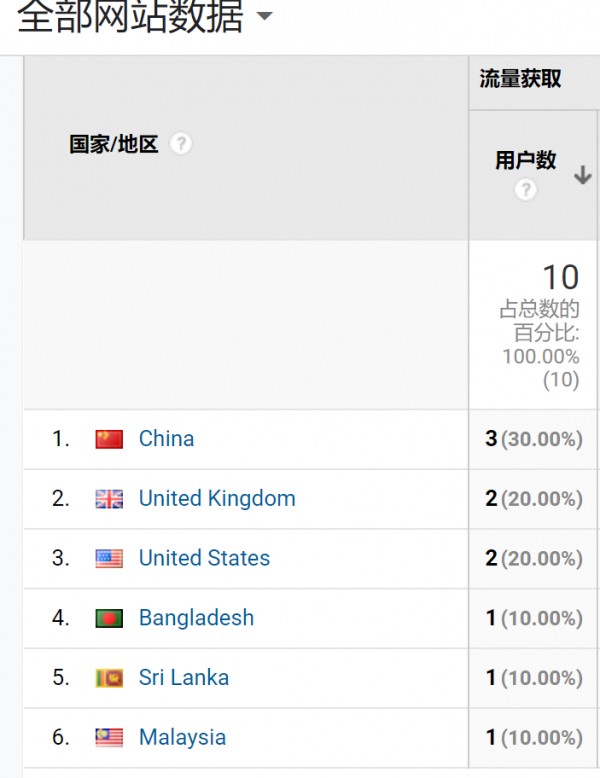Open the Bangladesh link
The image size is (600, 778).
[x=196, y=618]
